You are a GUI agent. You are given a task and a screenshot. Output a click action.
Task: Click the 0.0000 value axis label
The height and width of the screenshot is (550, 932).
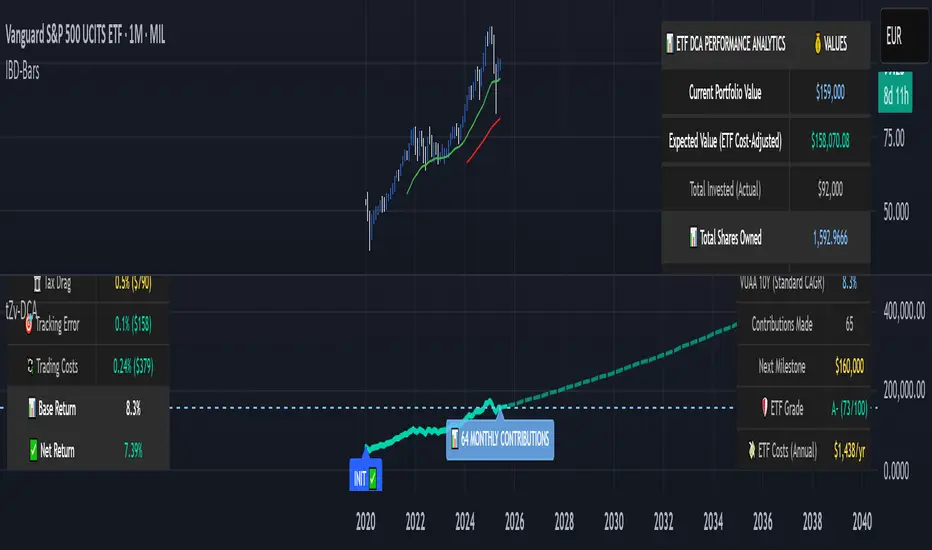coord(896,471)
